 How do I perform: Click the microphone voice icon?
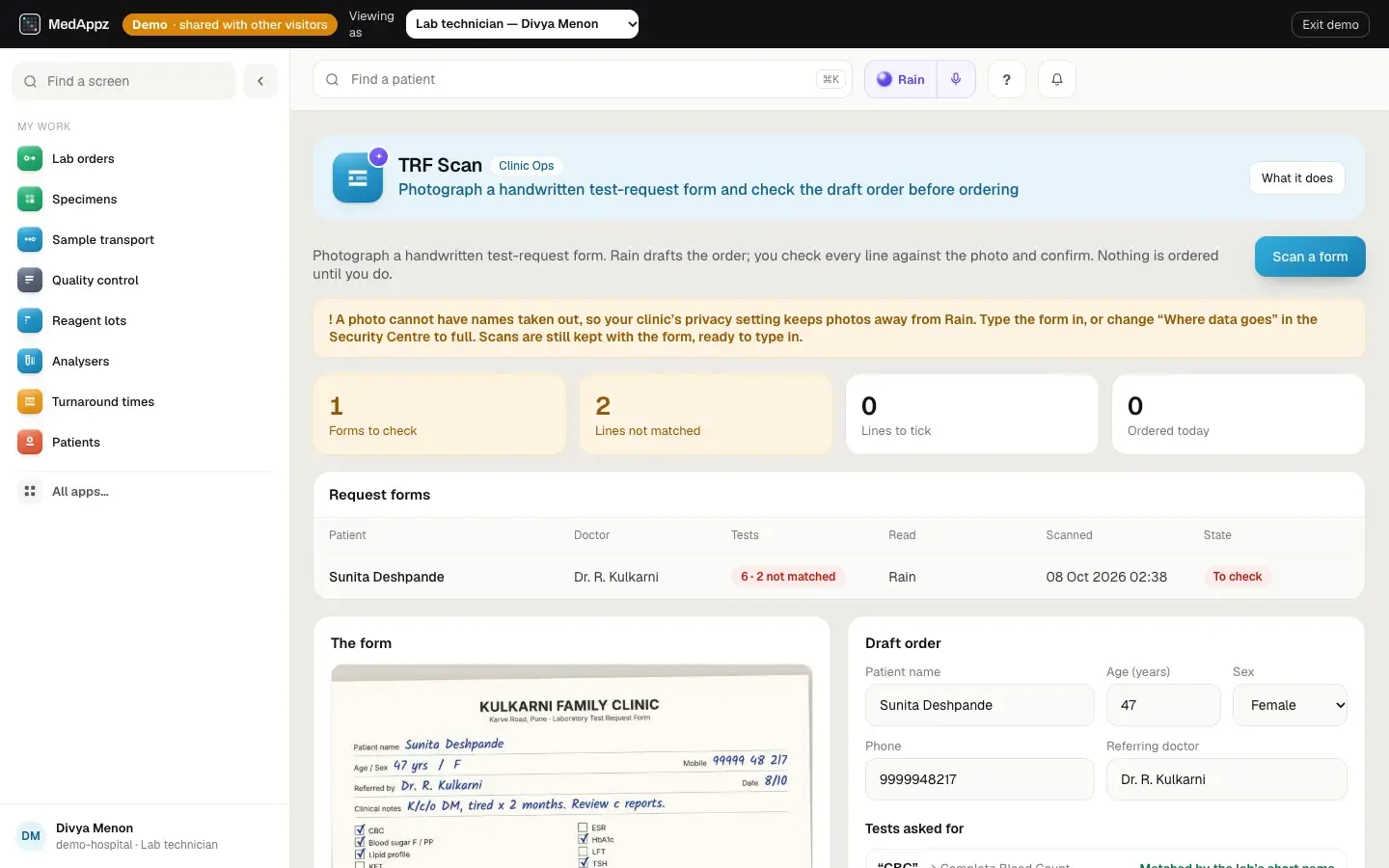(956, 79)
